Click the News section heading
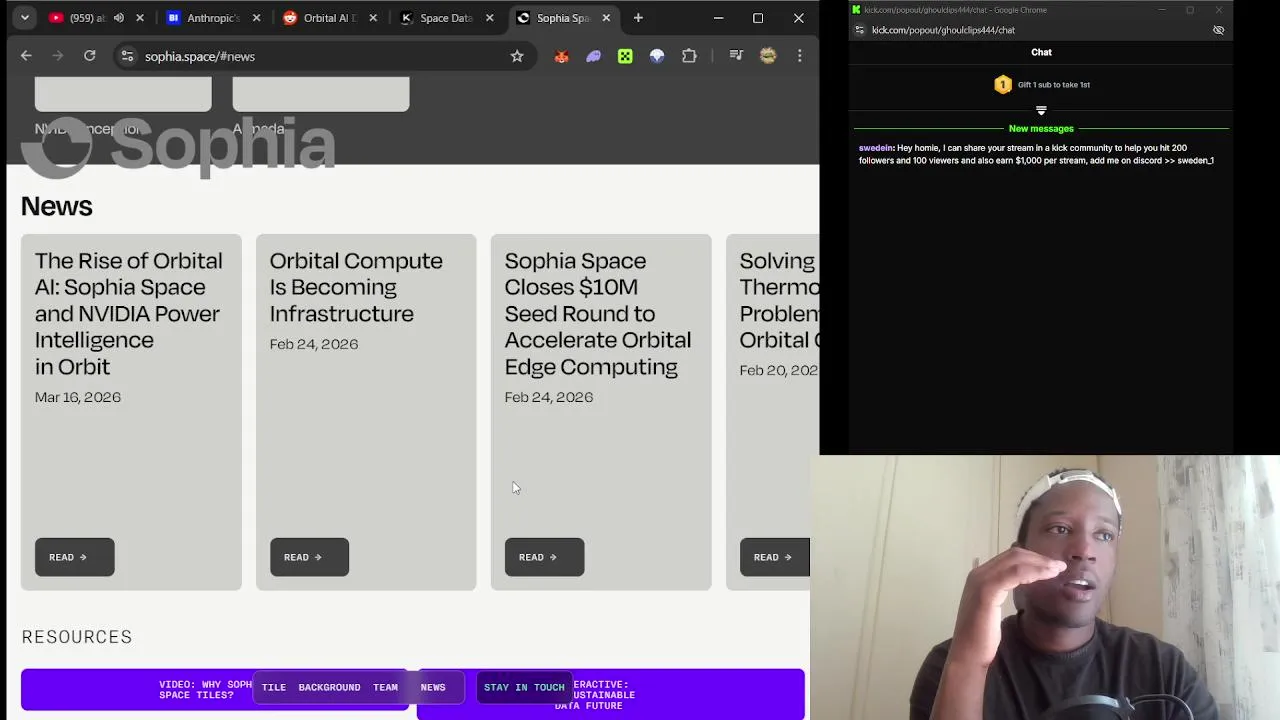This screenshot has height=720, width=1280. point(57,206)
